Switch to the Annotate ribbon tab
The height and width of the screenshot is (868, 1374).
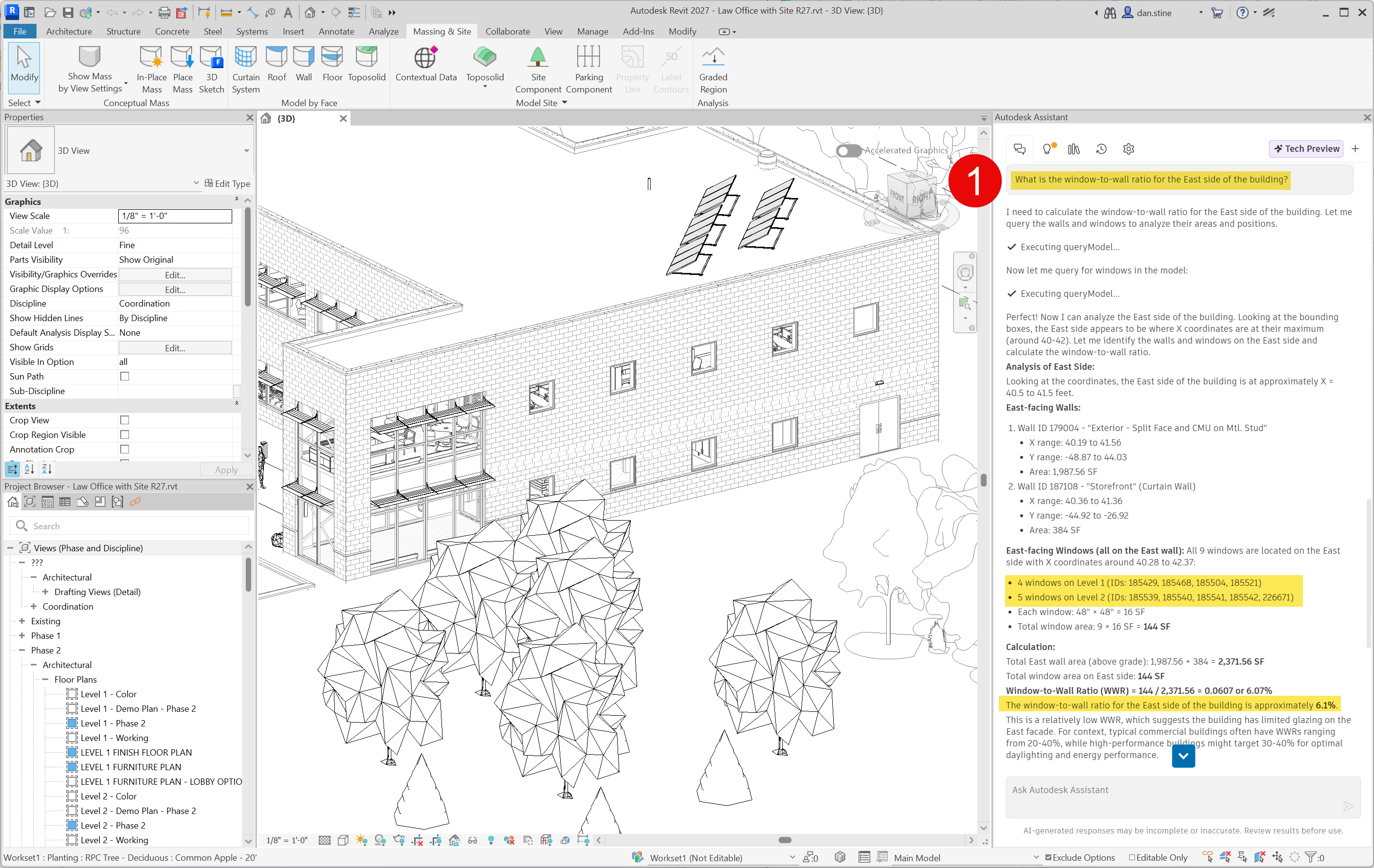pos(336,31)
